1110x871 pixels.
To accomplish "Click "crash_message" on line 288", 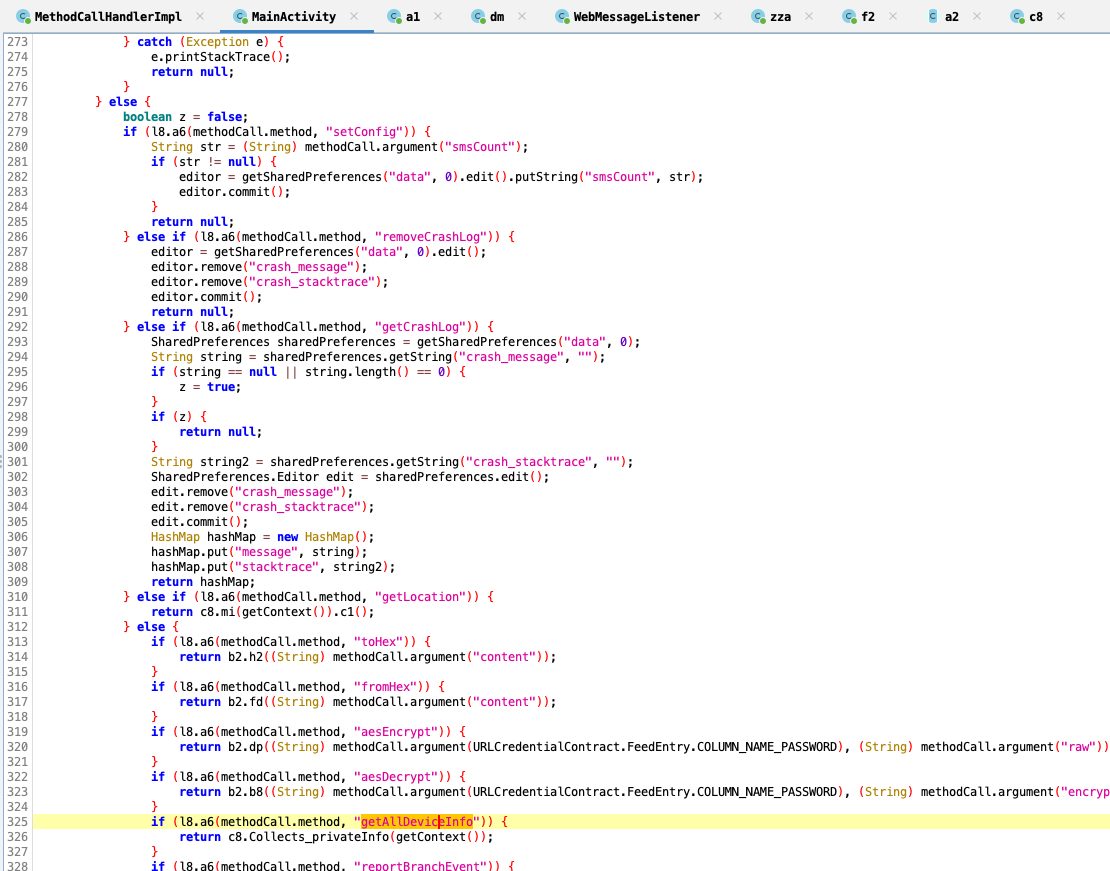I will [x=304, y=267].
